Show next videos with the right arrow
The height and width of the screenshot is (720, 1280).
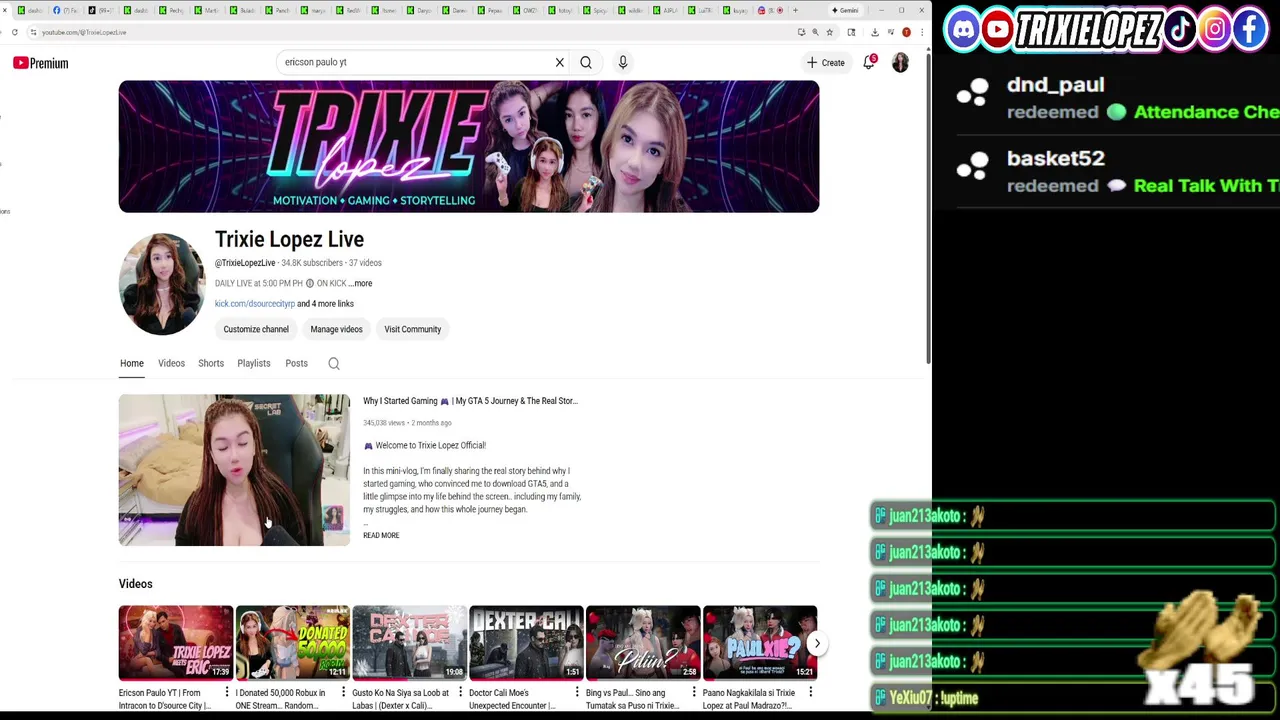(x=817, y=644)
